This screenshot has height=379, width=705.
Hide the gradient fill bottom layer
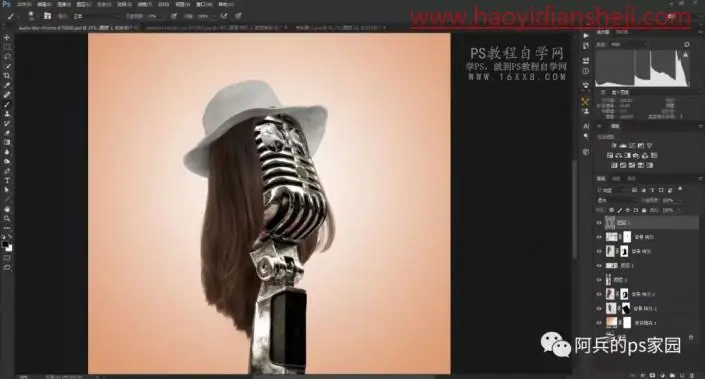pos(599,322)
